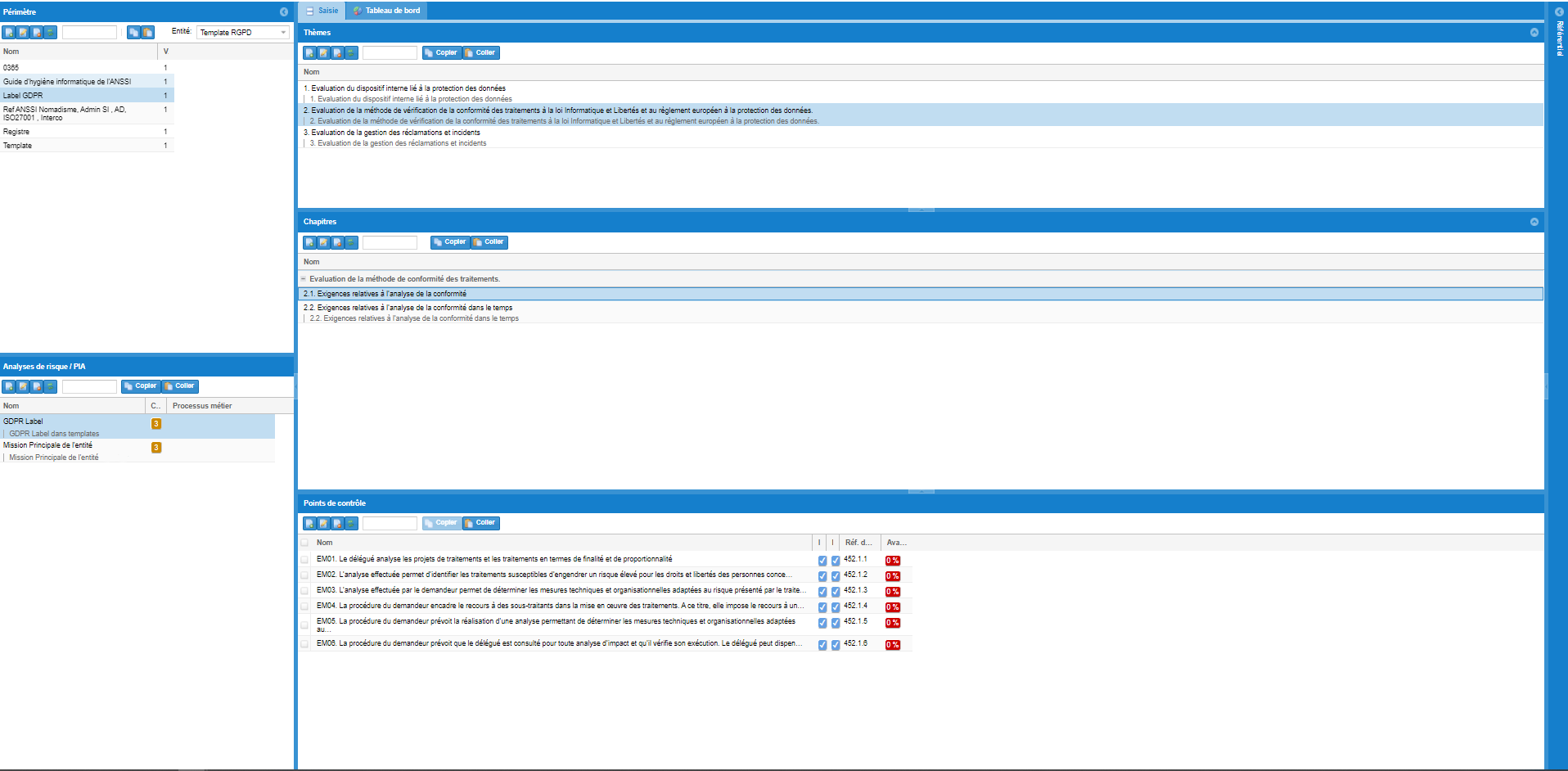Open the Entité dropdown showing Template RGPD

tap(283, 33)
